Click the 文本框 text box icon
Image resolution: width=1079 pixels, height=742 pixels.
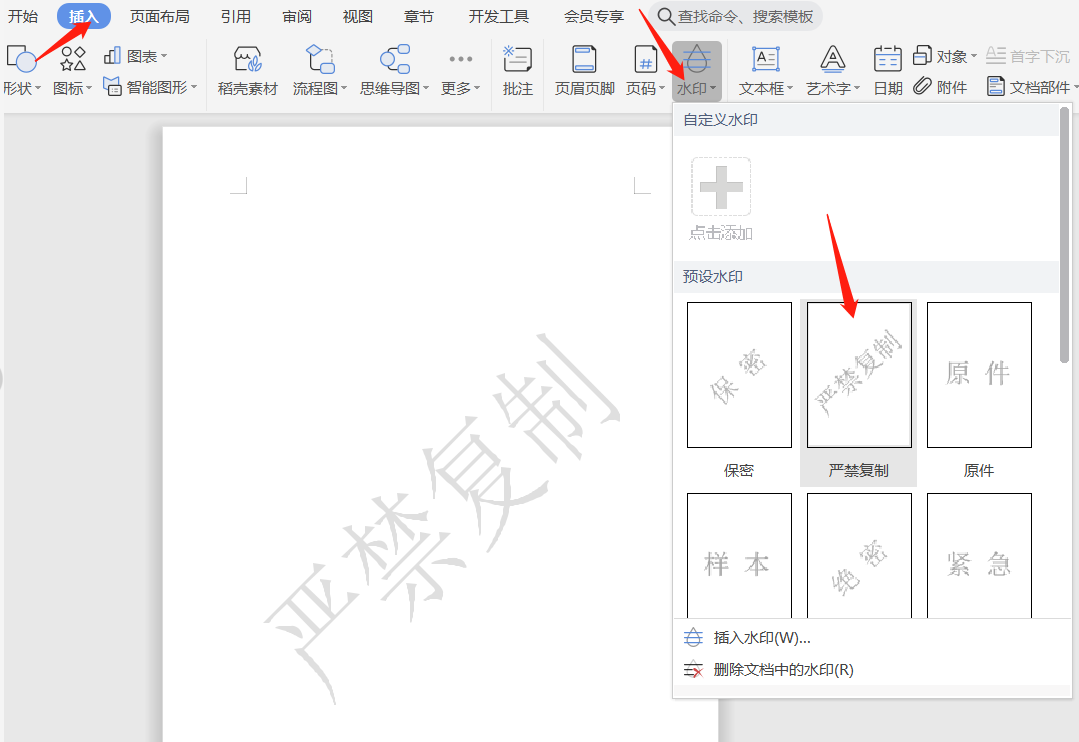click(x=765, y=60)
